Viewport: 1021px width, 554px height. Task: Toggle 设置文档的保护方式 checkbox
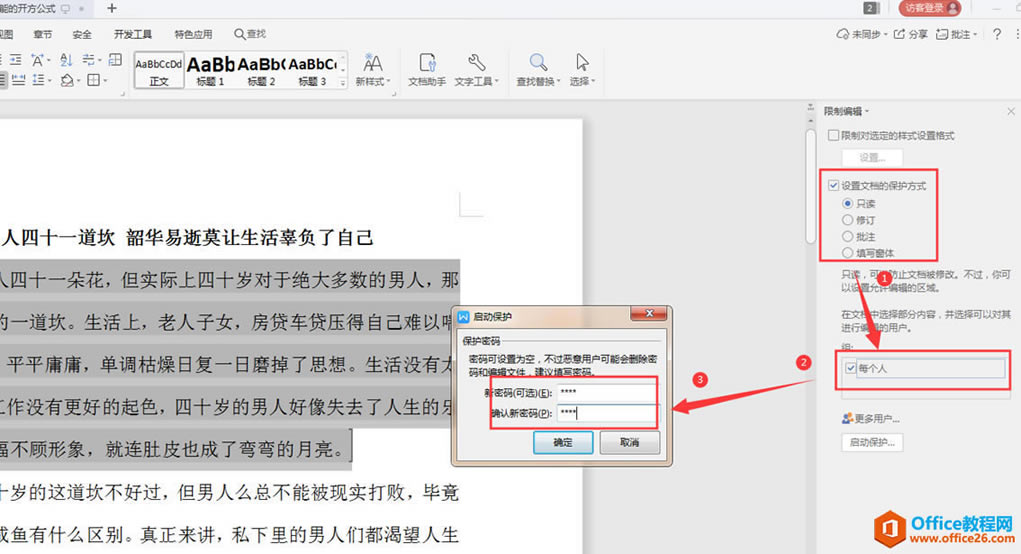point(833,186)
